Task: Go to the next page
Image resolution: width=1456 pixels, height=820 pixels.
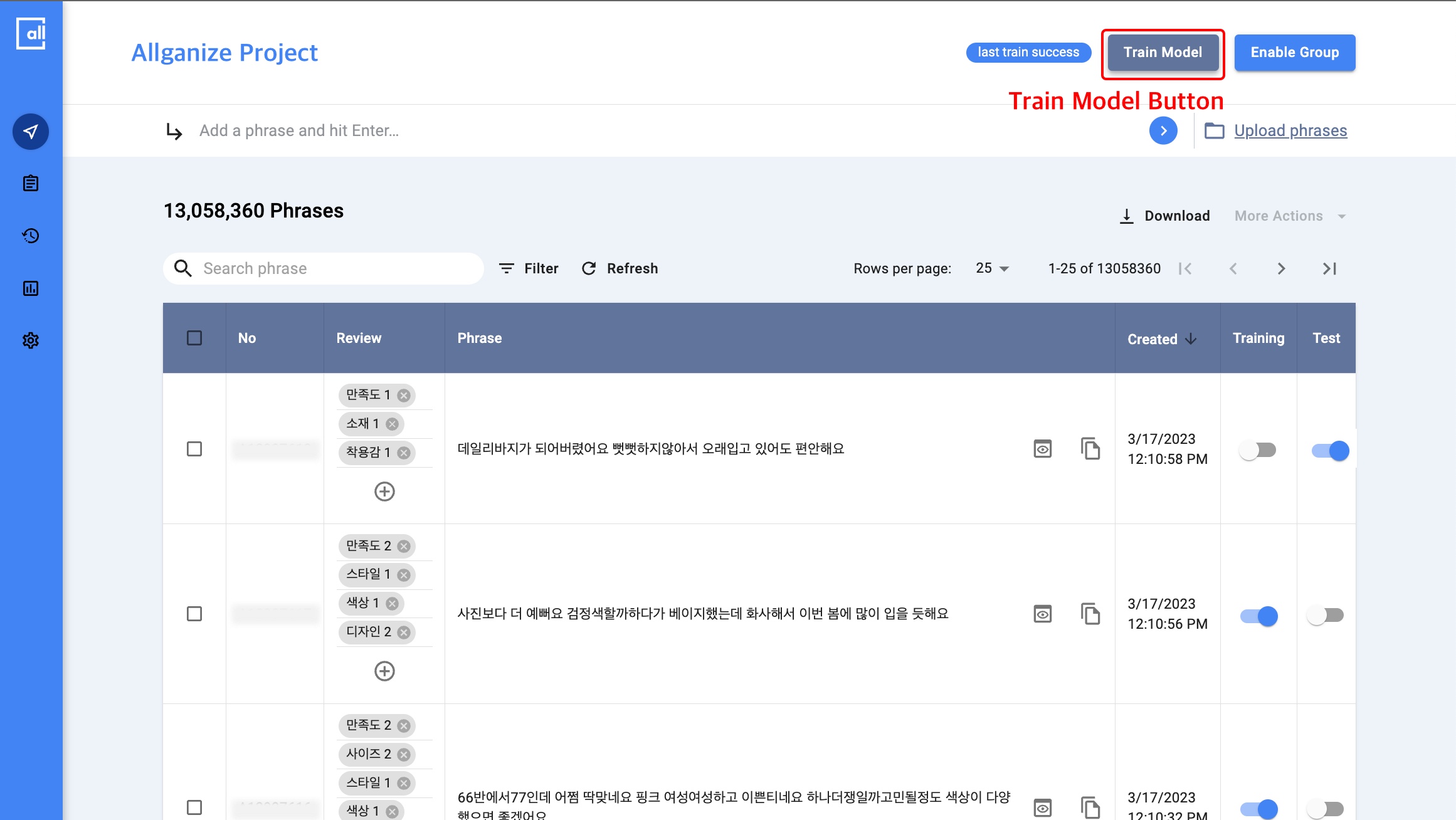Action: coord(1281,268)
